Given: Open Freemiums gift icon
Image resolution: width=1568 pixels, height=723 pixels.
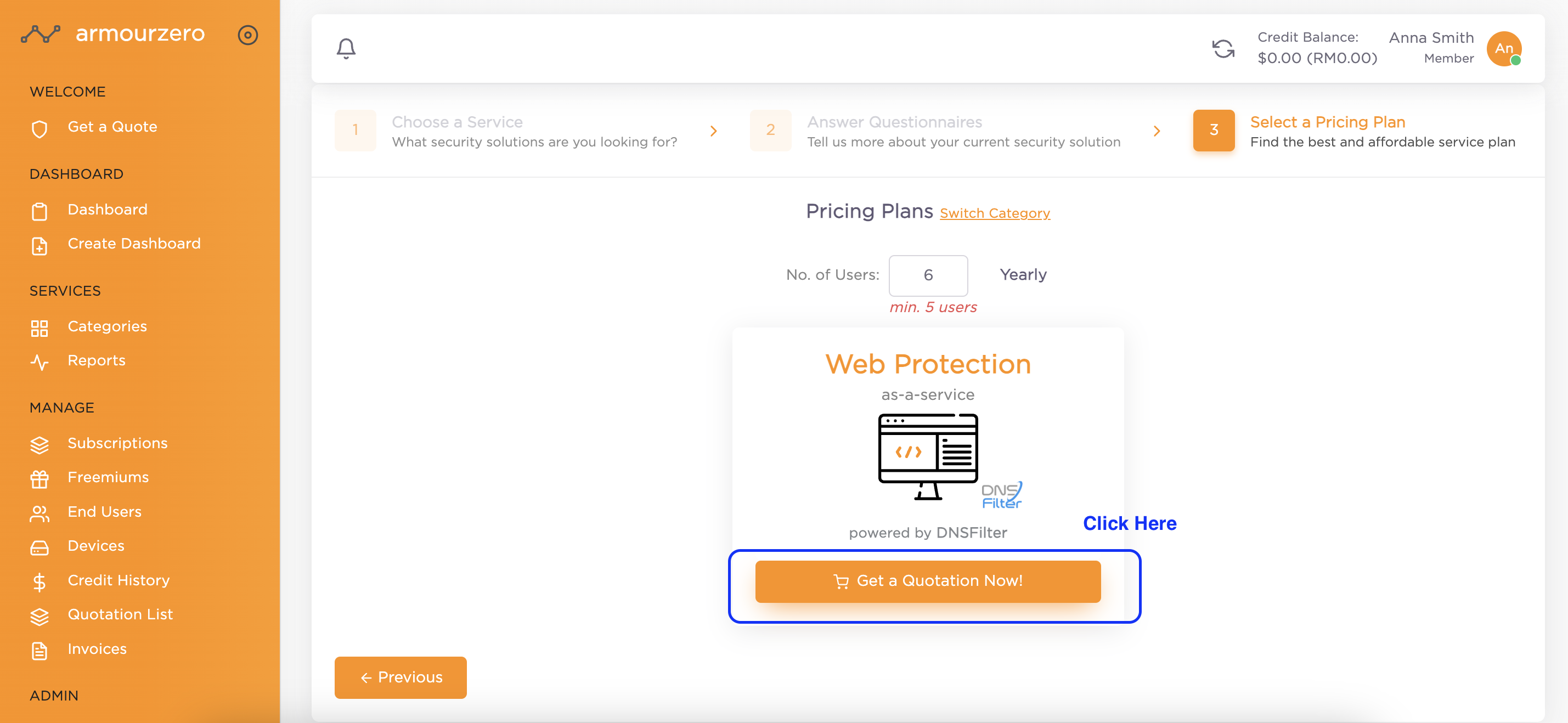Looking at the screenshot, I should pyautogui.click(x=40, y=479).
